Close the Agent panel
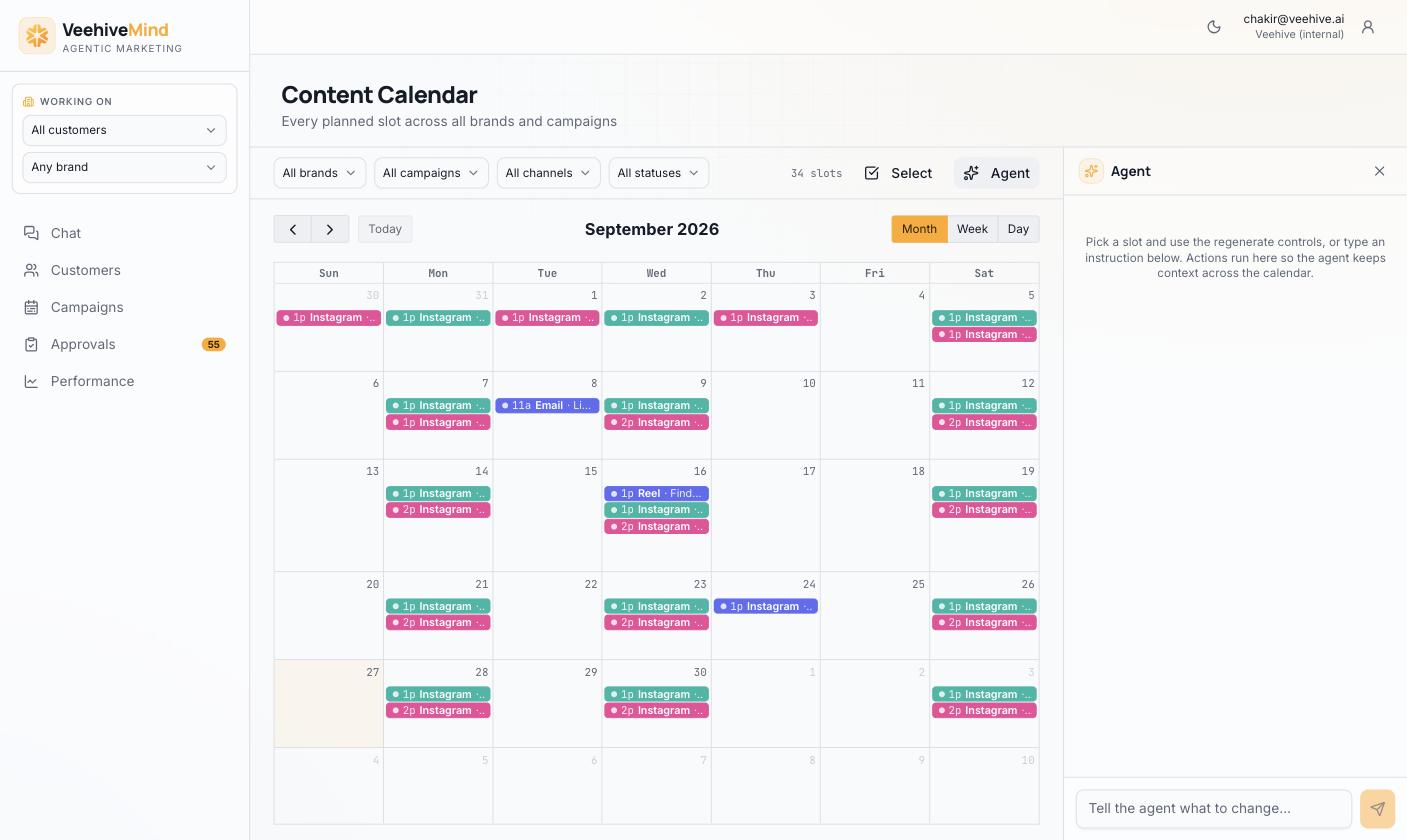Screen dimensions: 1407x840 [1379, 171]
